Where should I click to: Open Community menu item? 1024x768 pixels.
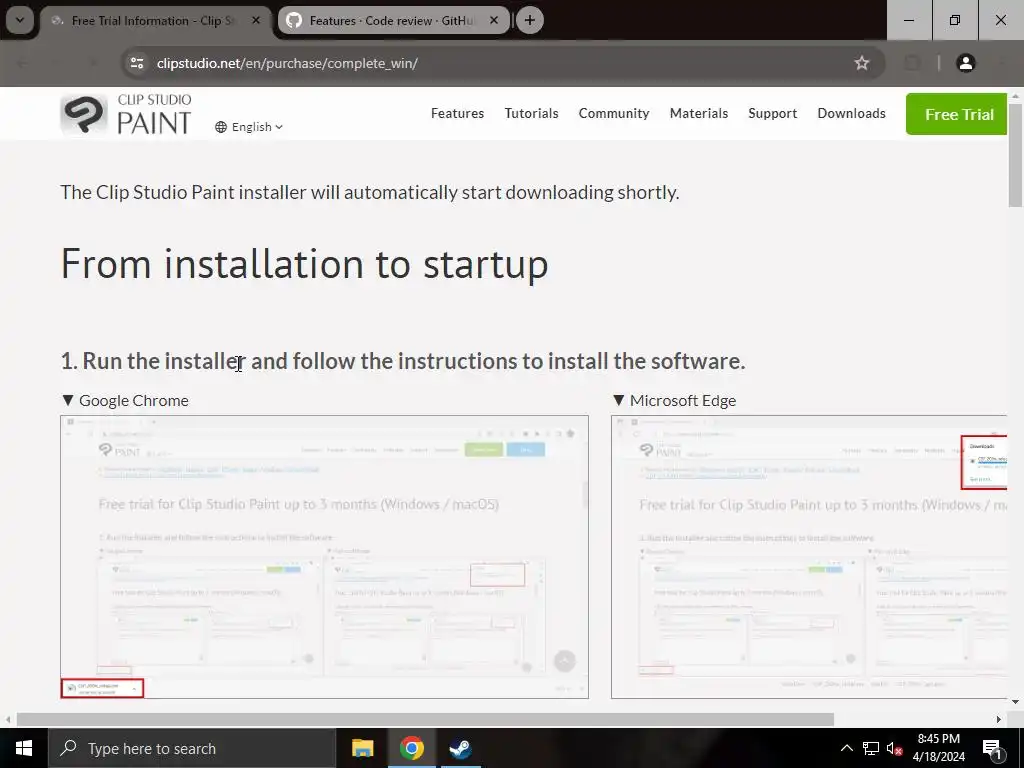pyautogui.click(x=614, y=114)
